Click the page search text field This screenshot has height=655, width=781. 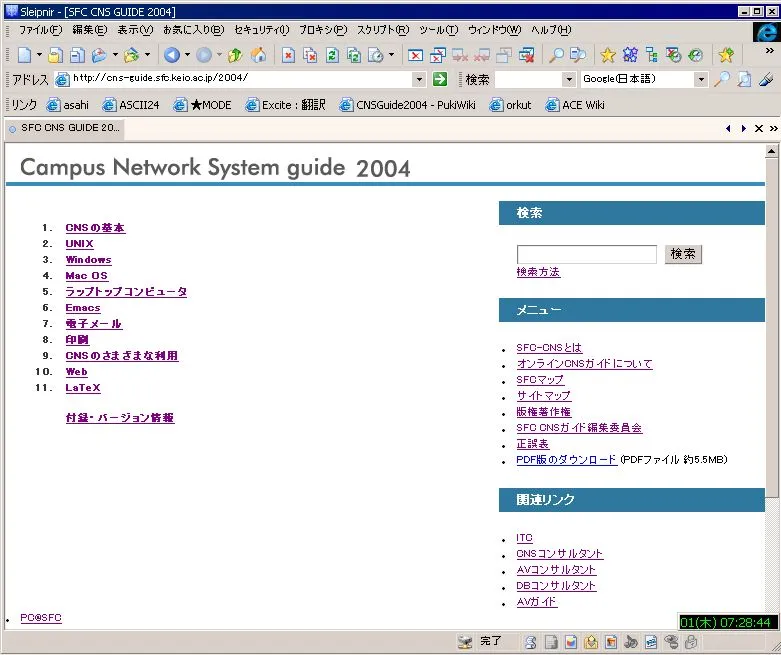[x=586, y=255]
